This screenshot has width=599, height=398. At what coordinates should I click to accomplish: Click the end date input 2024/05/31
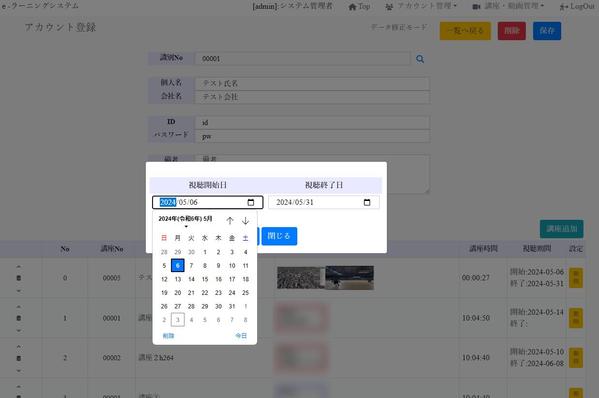[324, 202]
